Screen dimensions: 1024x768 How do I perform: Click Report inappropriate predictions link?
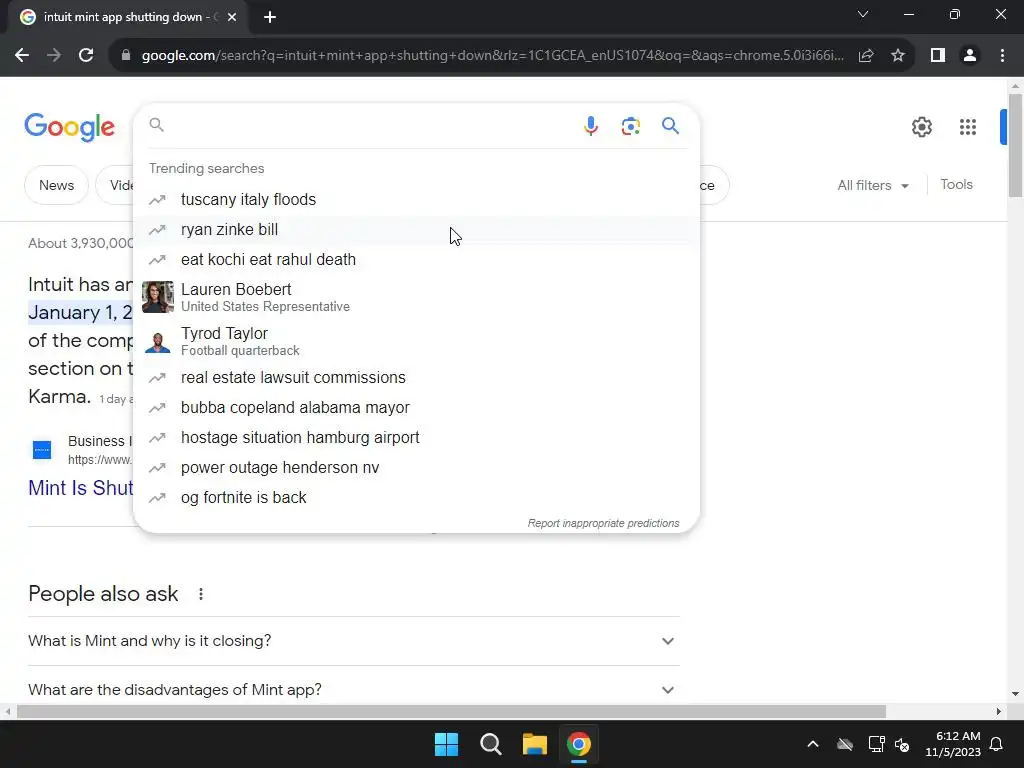603,523
